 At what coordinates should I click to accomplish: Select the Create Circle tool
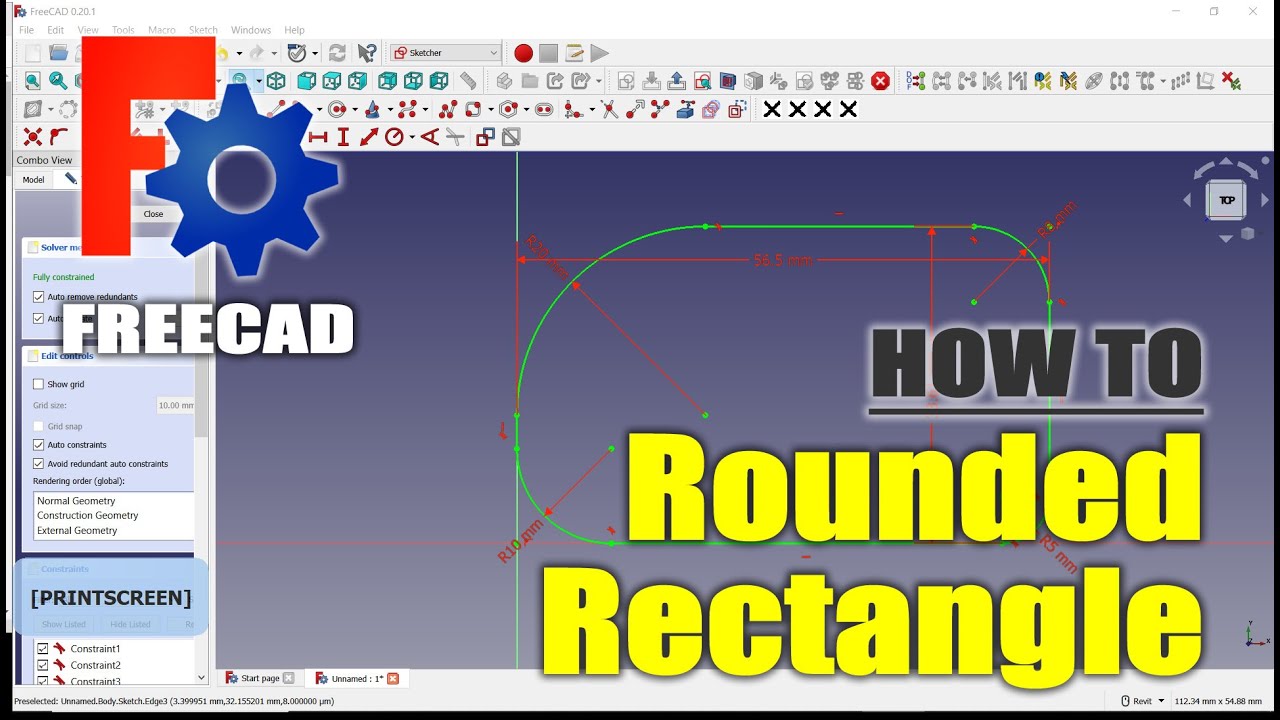337,109
